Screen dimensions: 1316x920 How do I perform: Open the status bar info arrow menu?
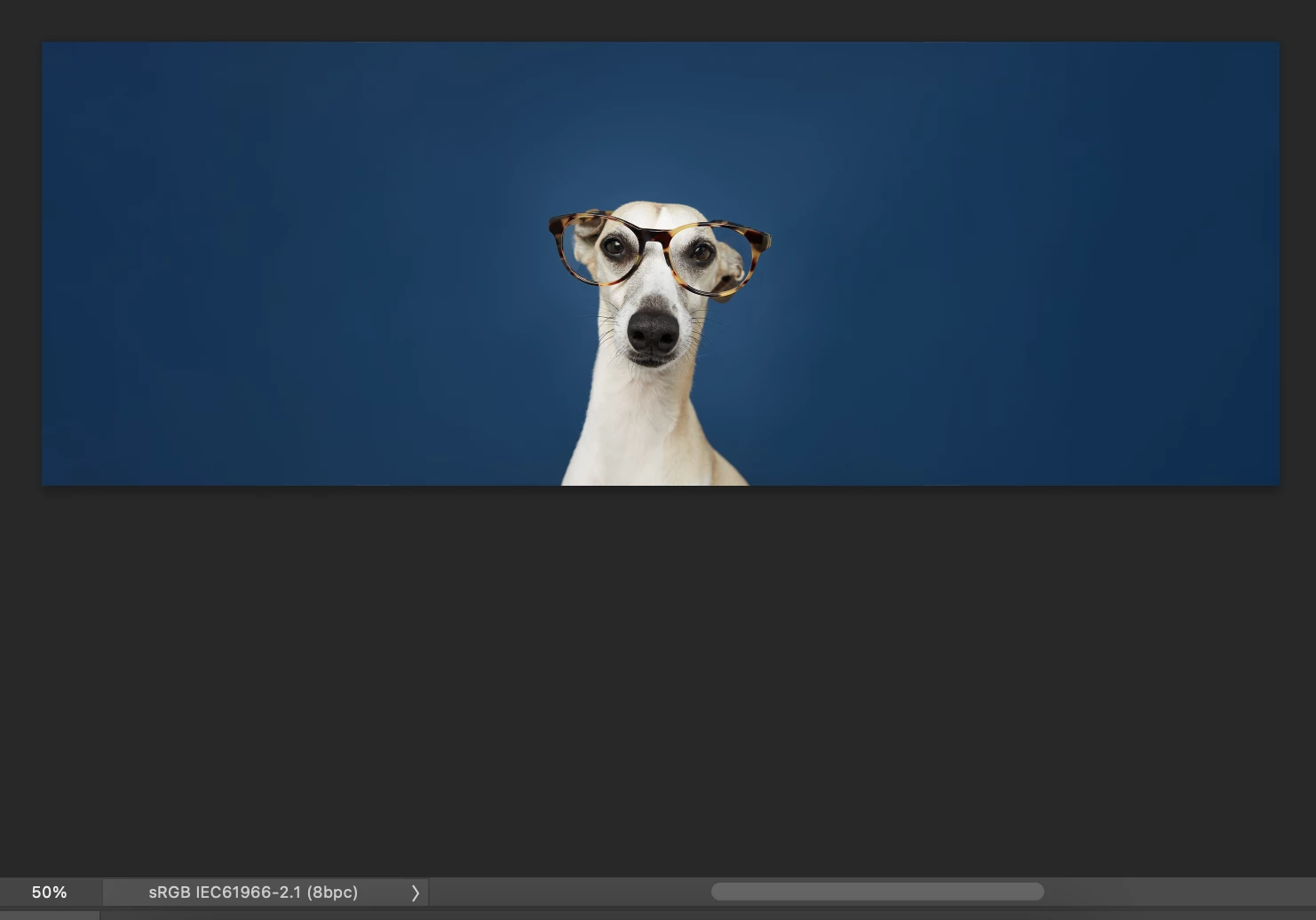point(415,892)
